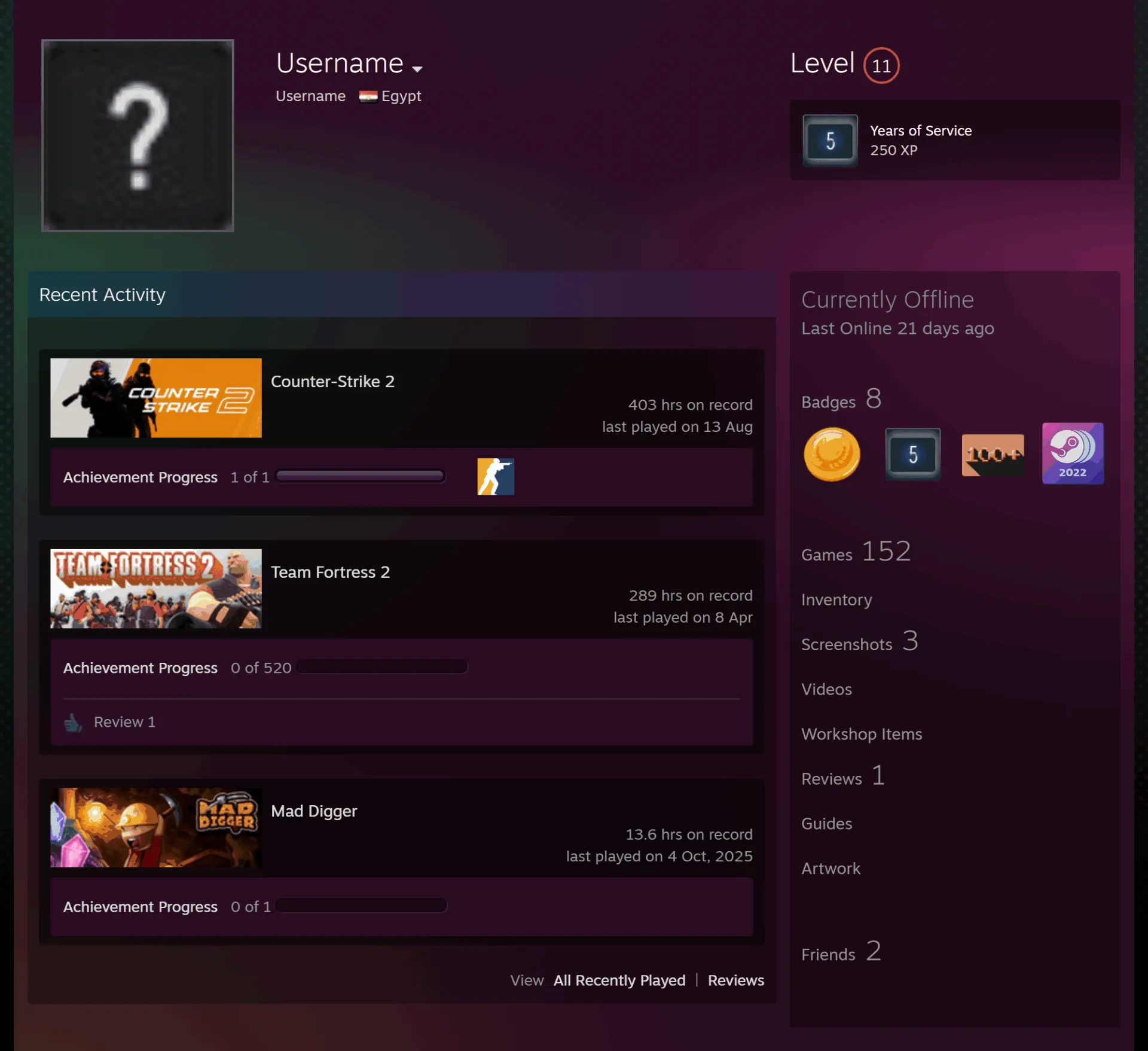Open the 100+ game collector badge

point(993,455)
